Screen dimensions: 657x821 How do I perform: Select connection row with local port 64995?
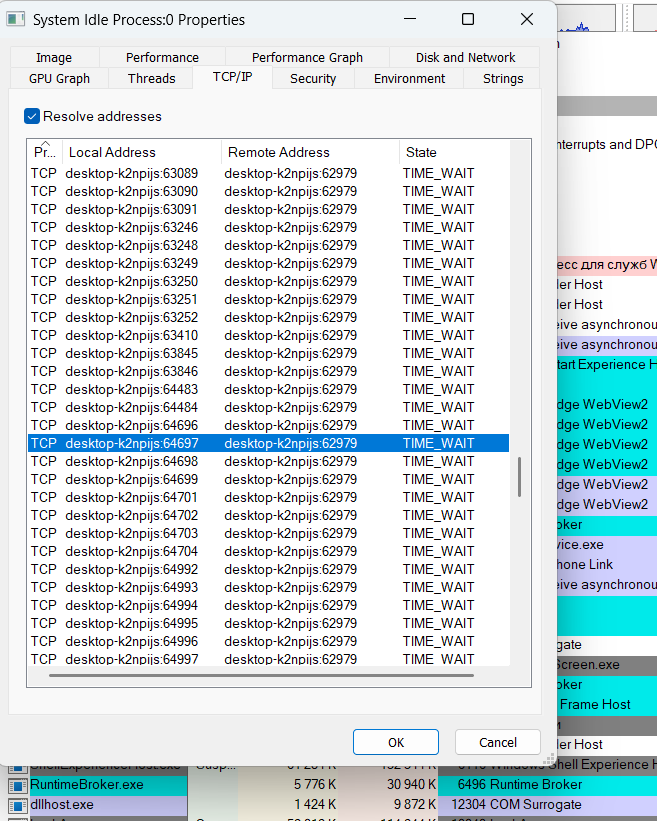coord(269,624)
